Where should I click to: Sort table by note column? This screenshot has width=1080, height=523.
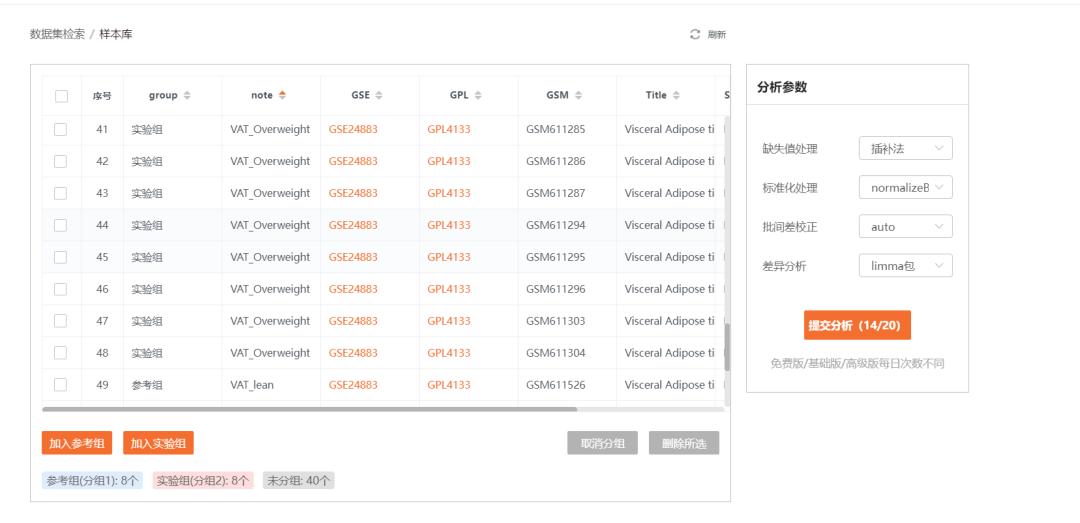point(282,96)
